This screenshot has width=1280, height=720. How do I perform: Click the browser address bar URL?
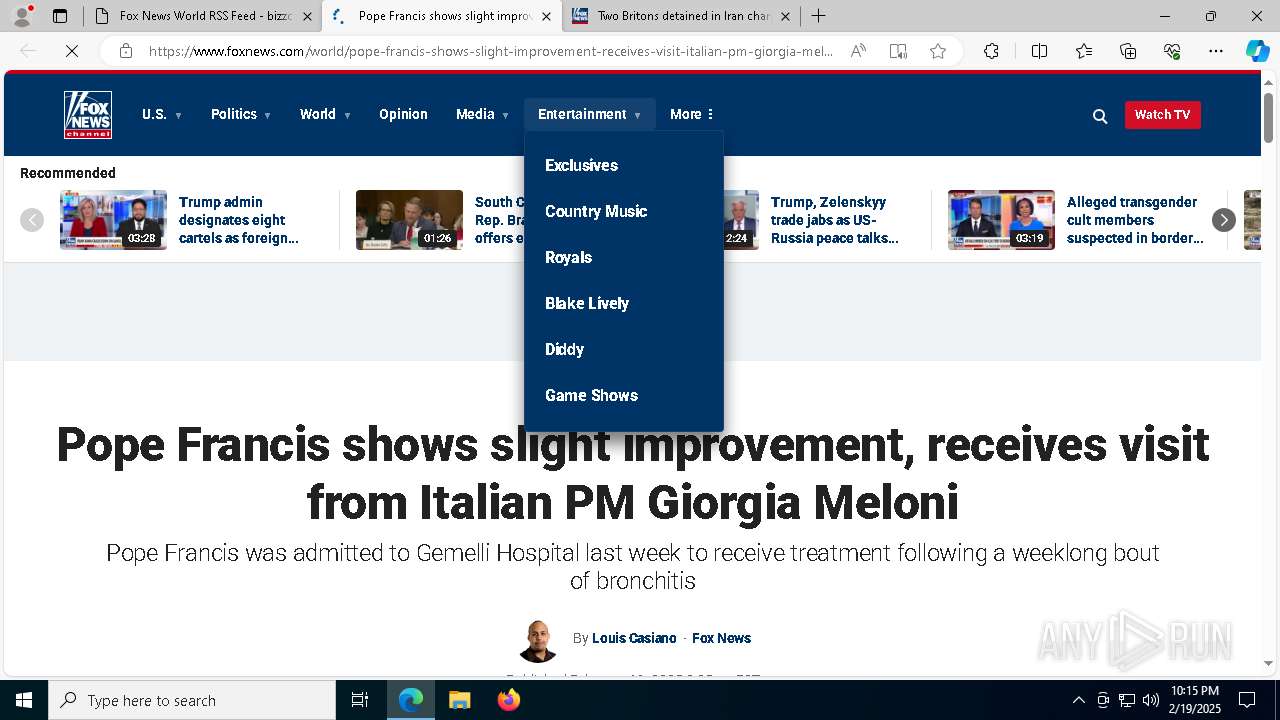490,51
